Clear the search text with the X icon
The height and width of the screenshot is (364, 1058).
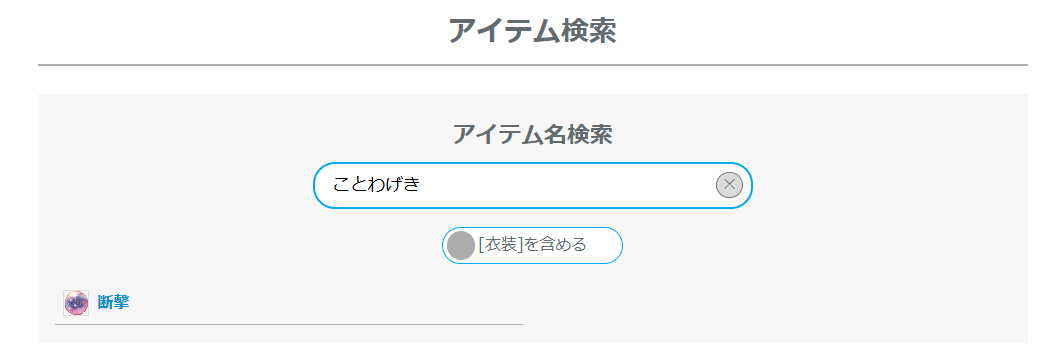[729, 185]
